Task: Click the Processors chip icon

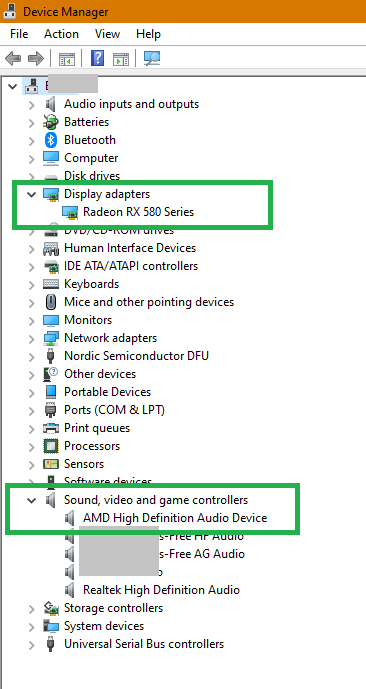Action: tap(51, 446)
